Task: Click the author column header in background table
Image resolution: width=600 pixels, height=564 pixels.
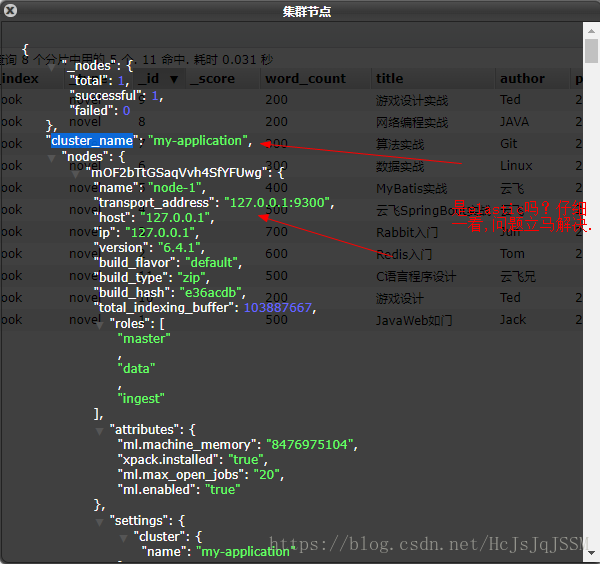Action: pyautogui.click(x=533, y=79)
